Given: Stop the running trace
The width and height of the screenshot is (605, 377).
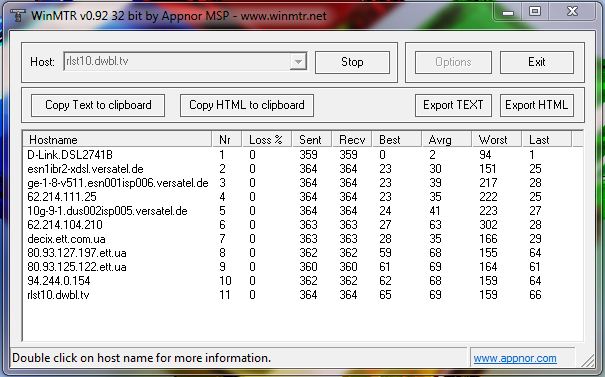Looking at the screenshot, I should (x=352, y=62).
